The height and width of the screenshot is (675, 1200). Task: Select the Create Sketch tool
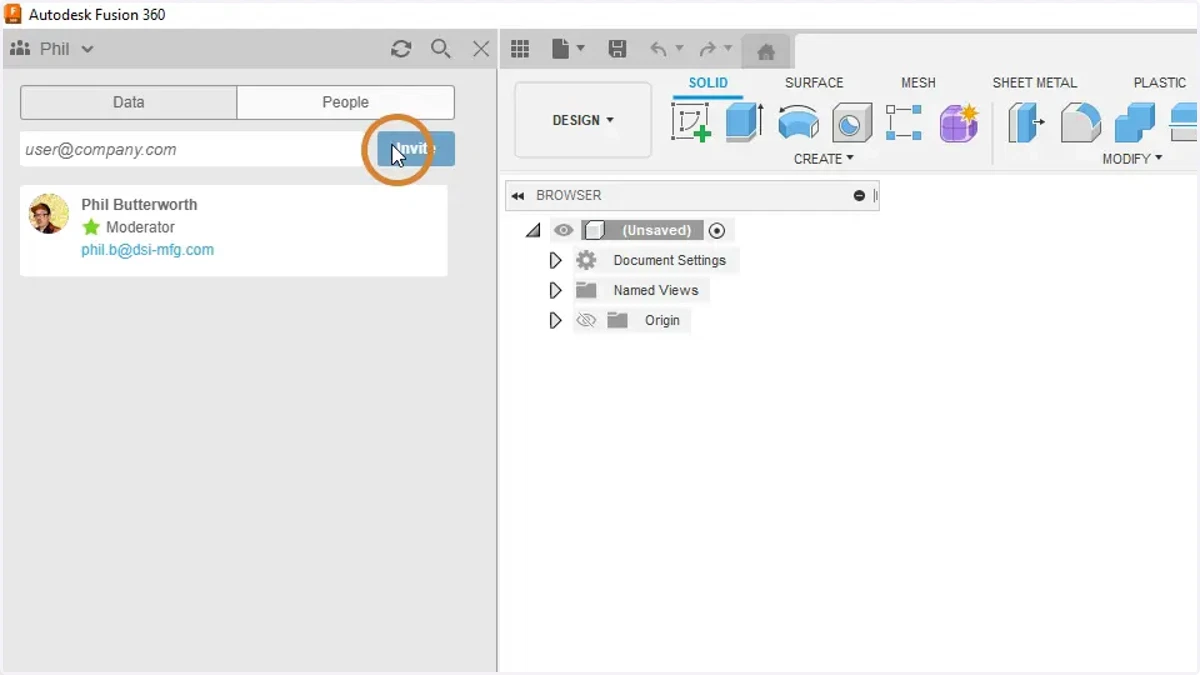click(691, 123)
